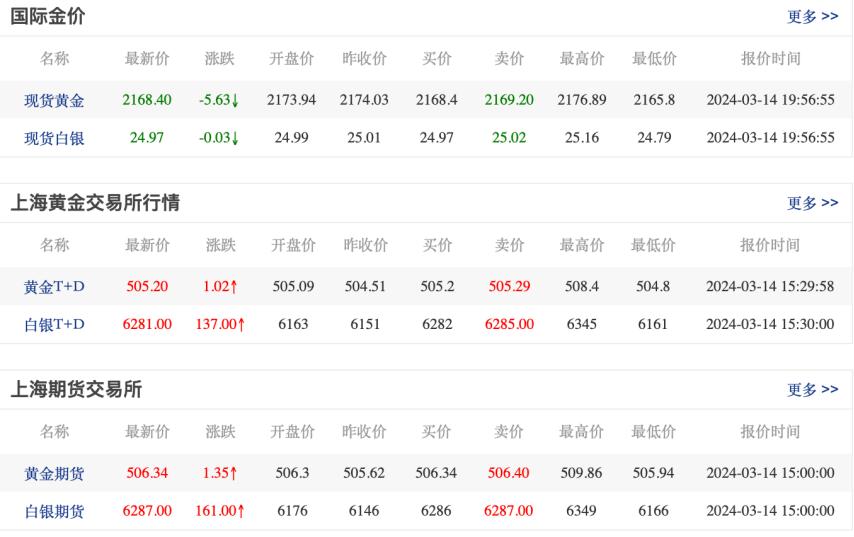Screen dimensions: 854x537
Task: Select 现货黄金 change value -5.63
Action: (218, 100)
